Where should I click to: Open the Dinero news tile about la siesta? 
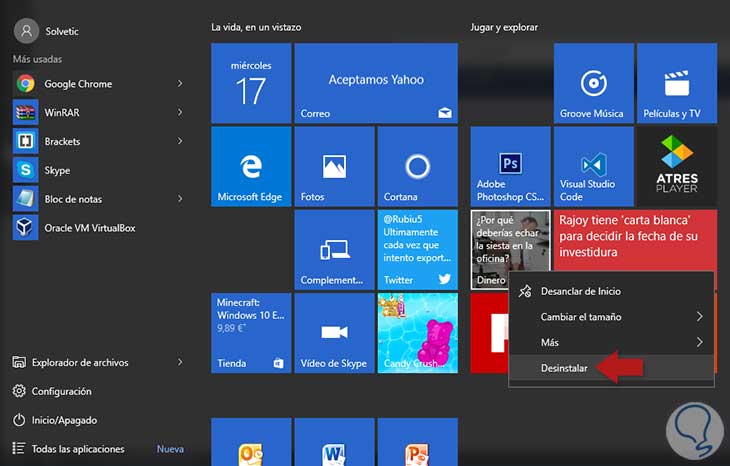point(510,250)
